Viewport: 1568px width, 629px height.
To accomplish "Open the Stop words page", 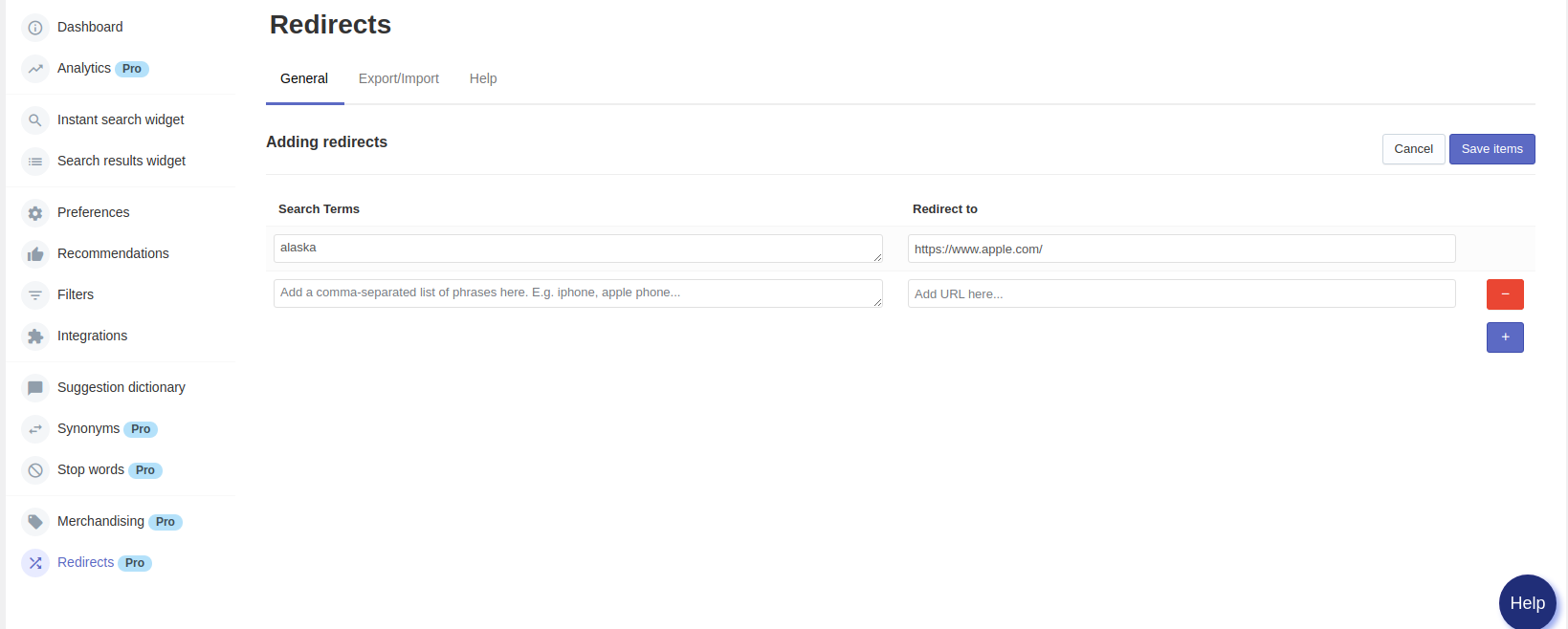I will tap(91, 469).
